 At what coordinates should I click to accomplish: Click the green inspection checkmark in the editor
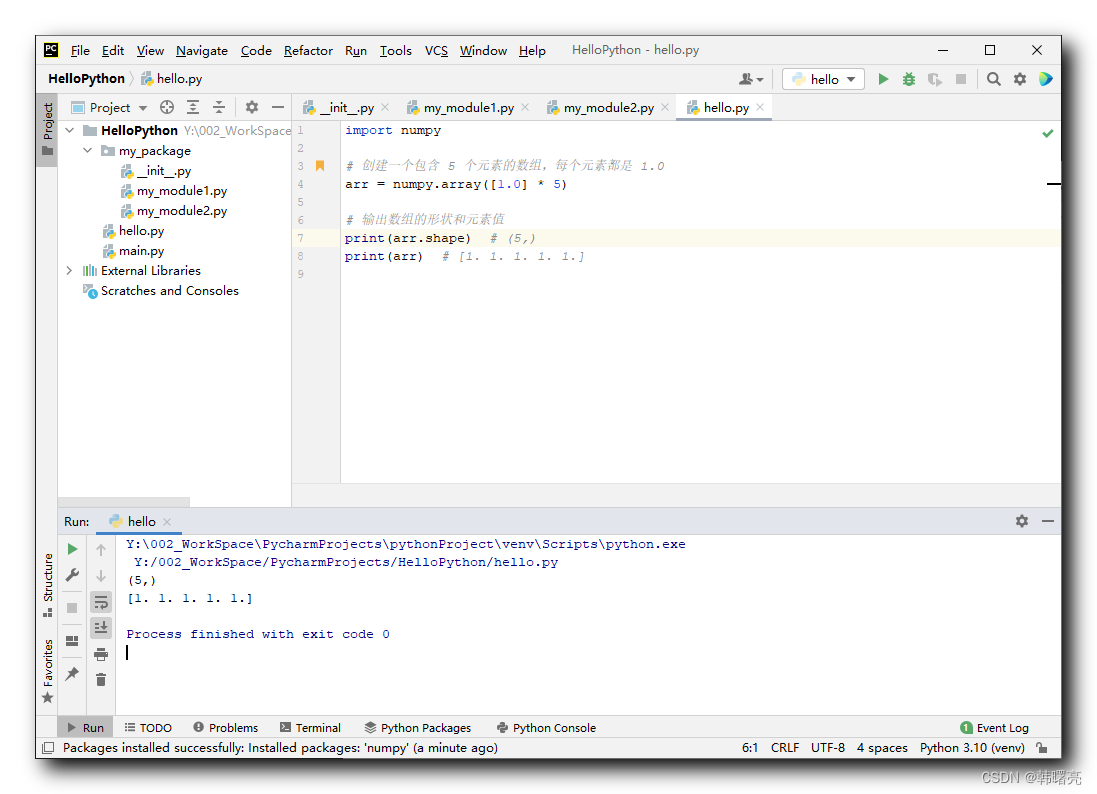pyautogui.click(x=1047, y=133)
